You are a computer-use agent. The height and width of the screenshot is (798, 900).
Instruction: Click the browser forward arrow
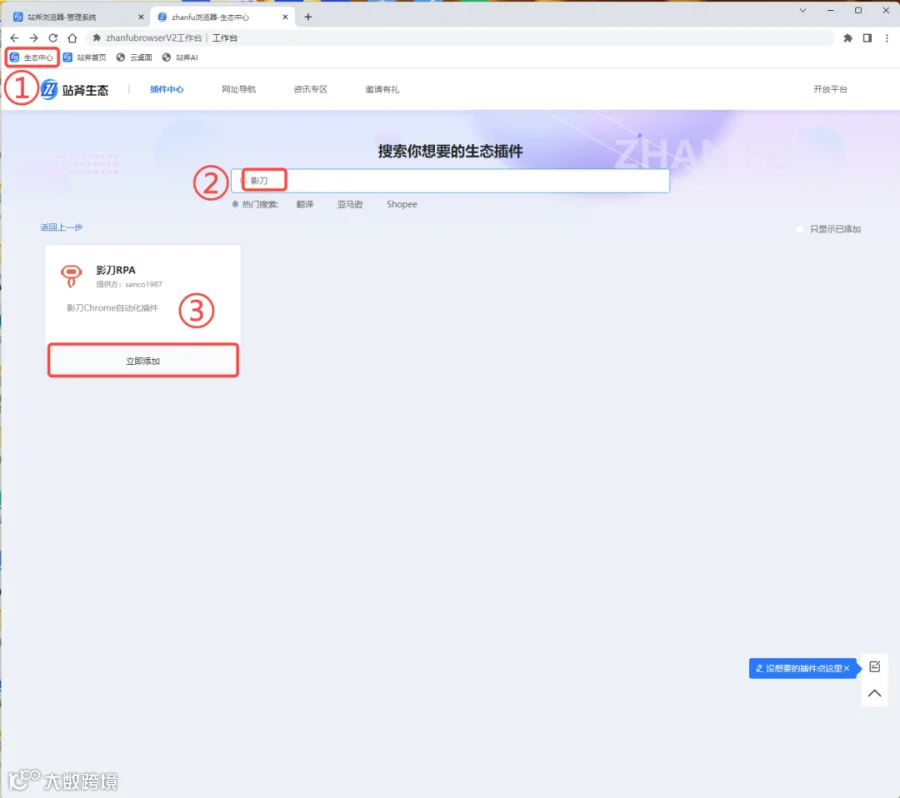click(34, 38)
